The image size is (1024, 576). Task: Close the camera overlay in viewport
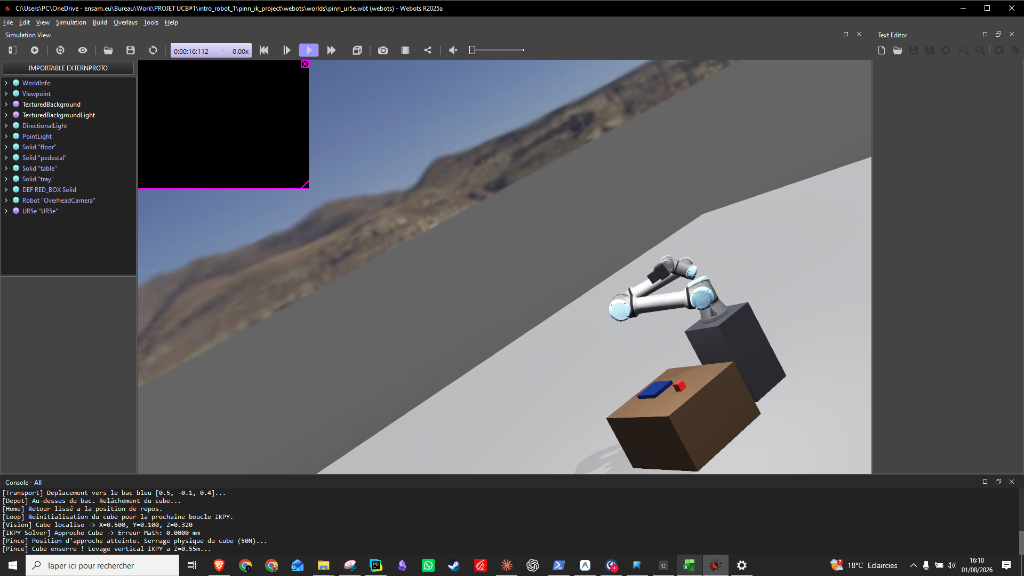pyautogui.click(x=305, y=64)
